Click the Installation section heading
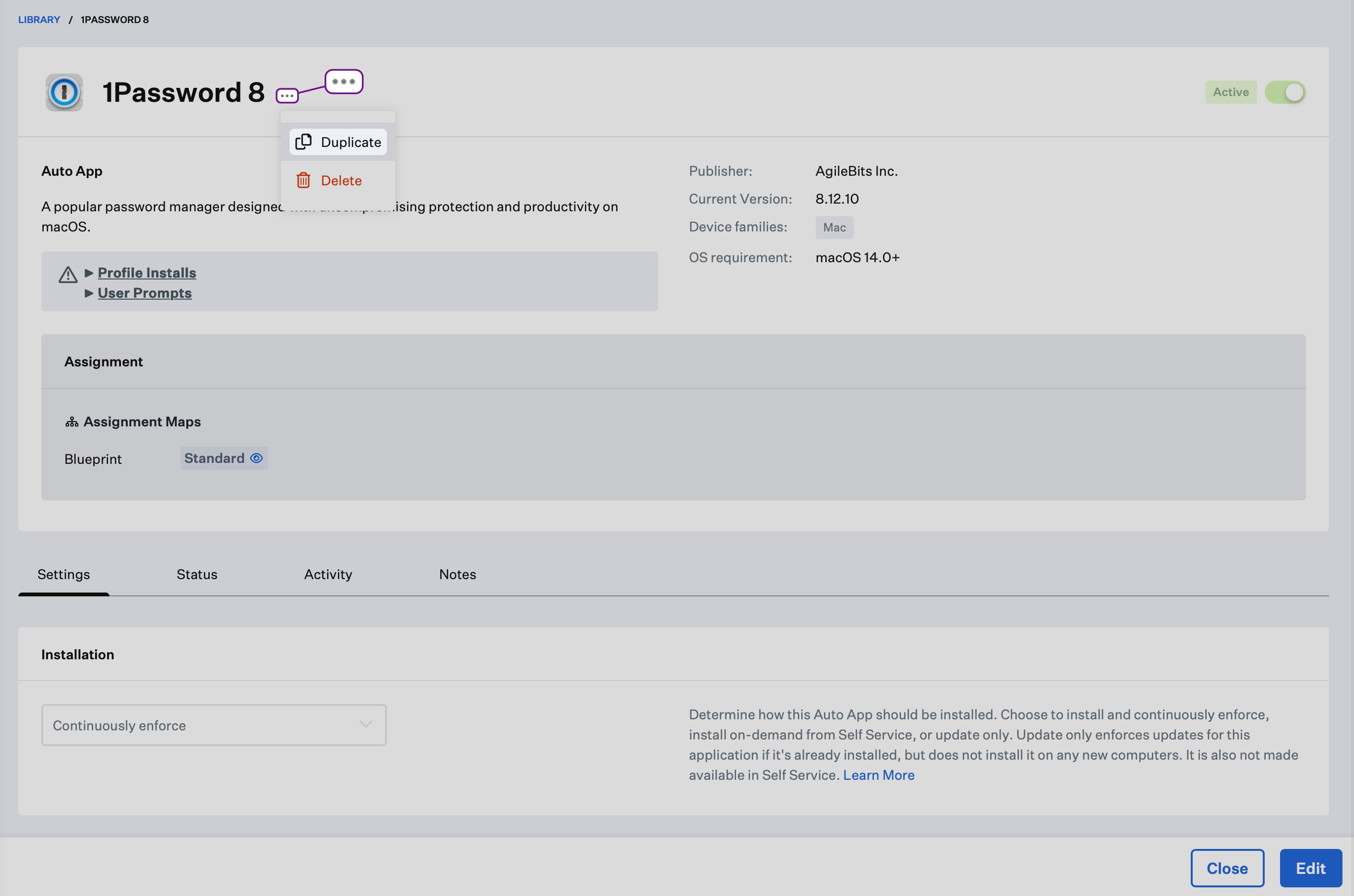Image resolution: width=1354 pixels, height=896 pixels. [78, 654]
